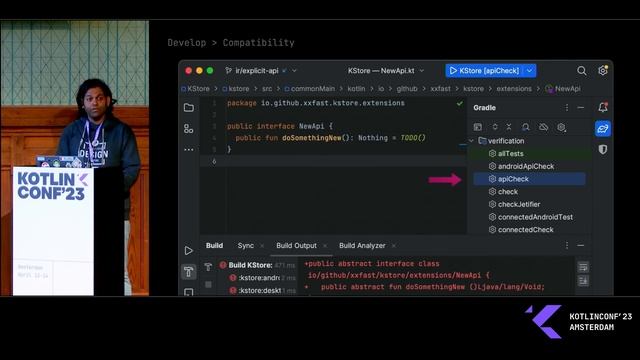Toggle the Gradle tool window elephant icon
The width and height of the screenshot is (640, 360).
603,129
